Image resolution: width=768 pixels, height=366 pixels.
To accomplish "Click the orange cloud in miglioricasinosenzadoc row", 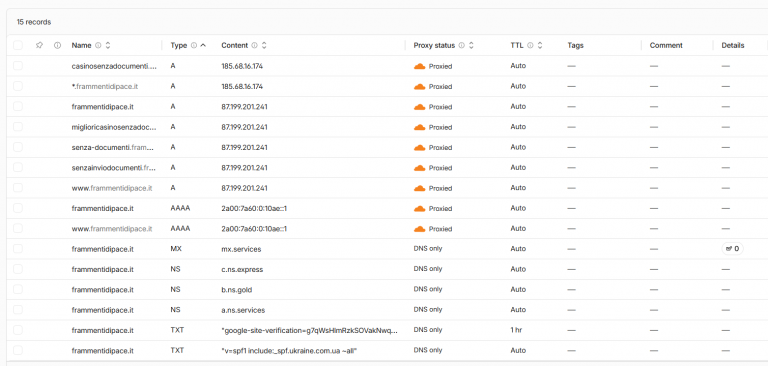I will point(419,127).
